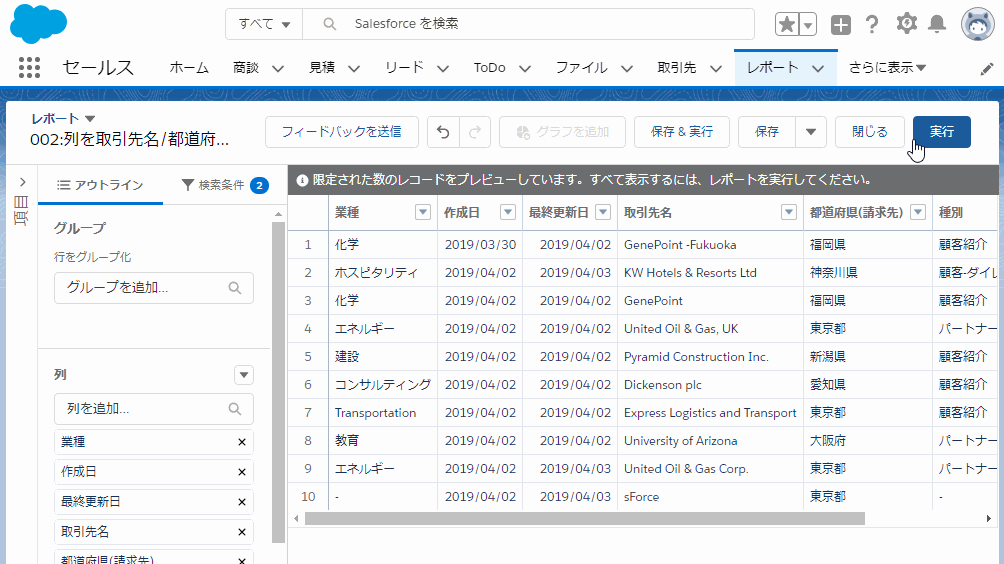Open the すべて search scope dropdown
This screenshot has height=564, width=1004.
(x=264, y=24)
